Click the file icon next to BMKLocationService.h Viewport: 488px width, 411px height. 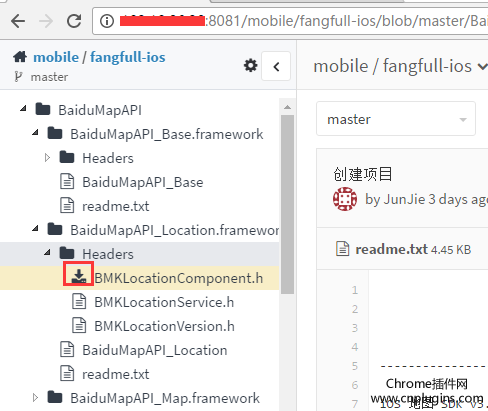(79, 302)
